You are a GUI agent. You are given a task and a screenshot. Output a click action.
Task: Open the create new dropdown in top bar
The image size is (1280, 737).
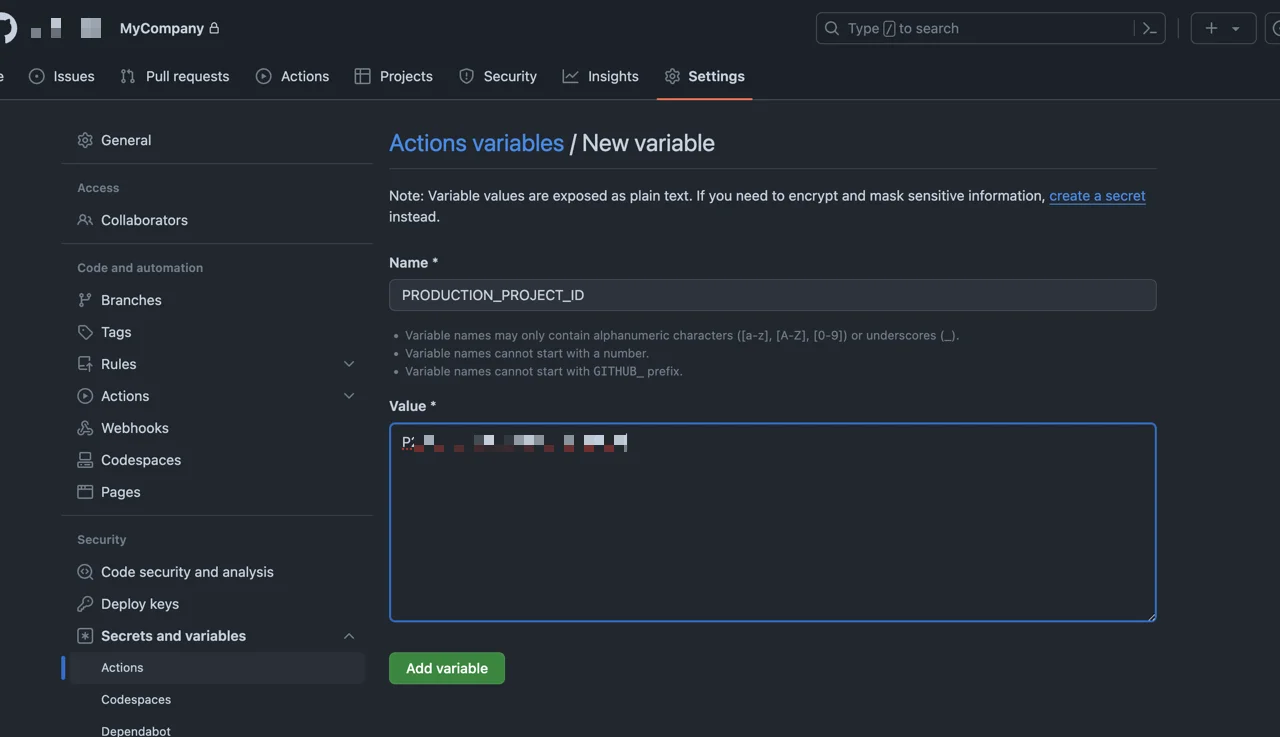pos(1222,27)
